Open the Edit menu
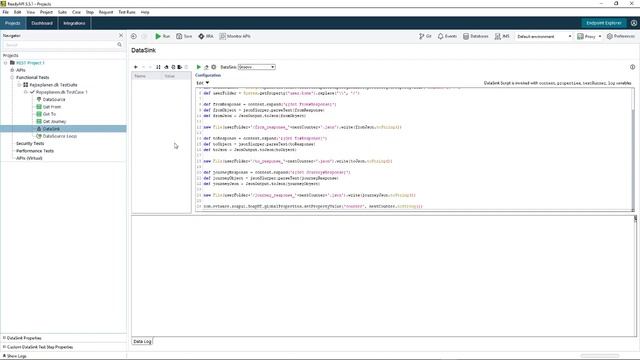This screenshot has width=640, height=360. pyautogui.click(x=18, y=12)
